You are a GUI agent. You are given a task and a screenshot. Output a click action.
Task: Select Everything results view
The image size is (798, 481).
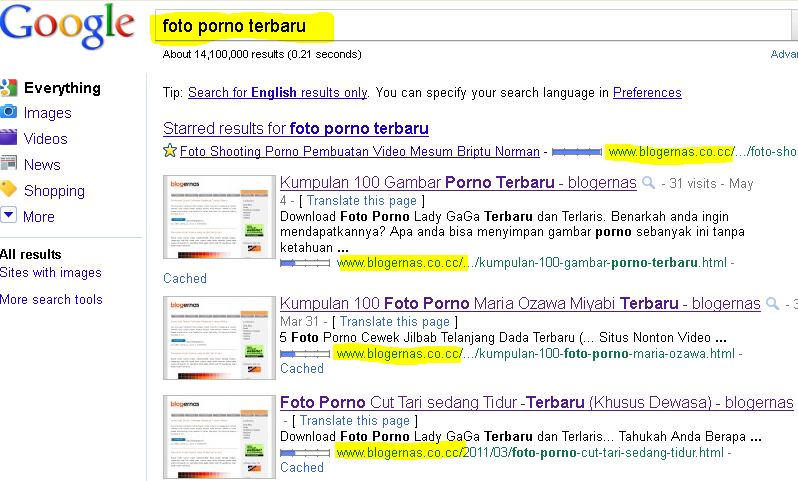click(62, 88)
